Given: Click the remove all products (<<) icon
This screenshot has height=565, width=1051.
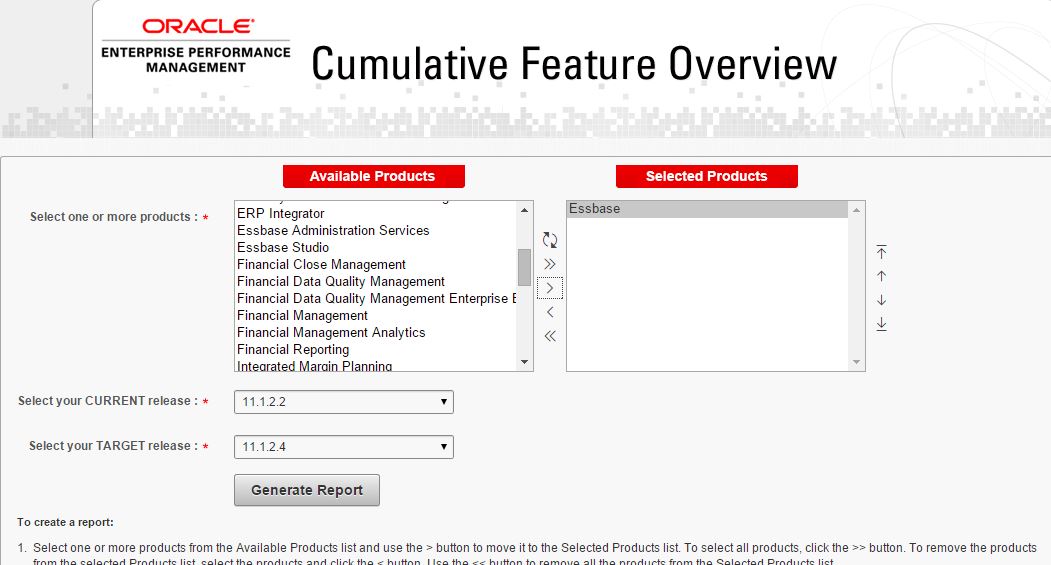Looking at the screenshot, I should pyautogui.click(x=550, y=336).
